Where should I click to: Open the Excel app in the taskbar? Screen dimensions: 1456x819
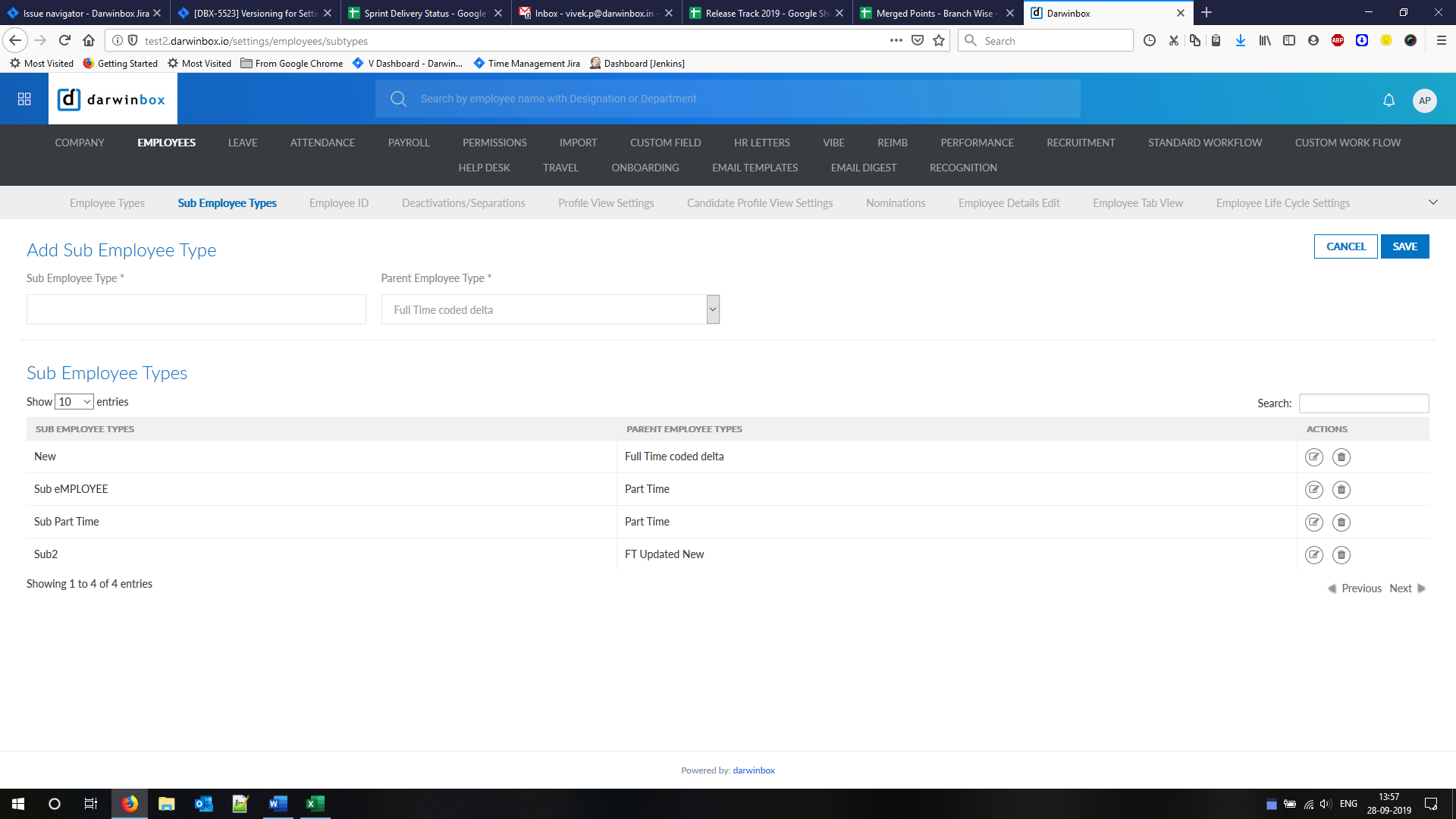pos(315,804)
